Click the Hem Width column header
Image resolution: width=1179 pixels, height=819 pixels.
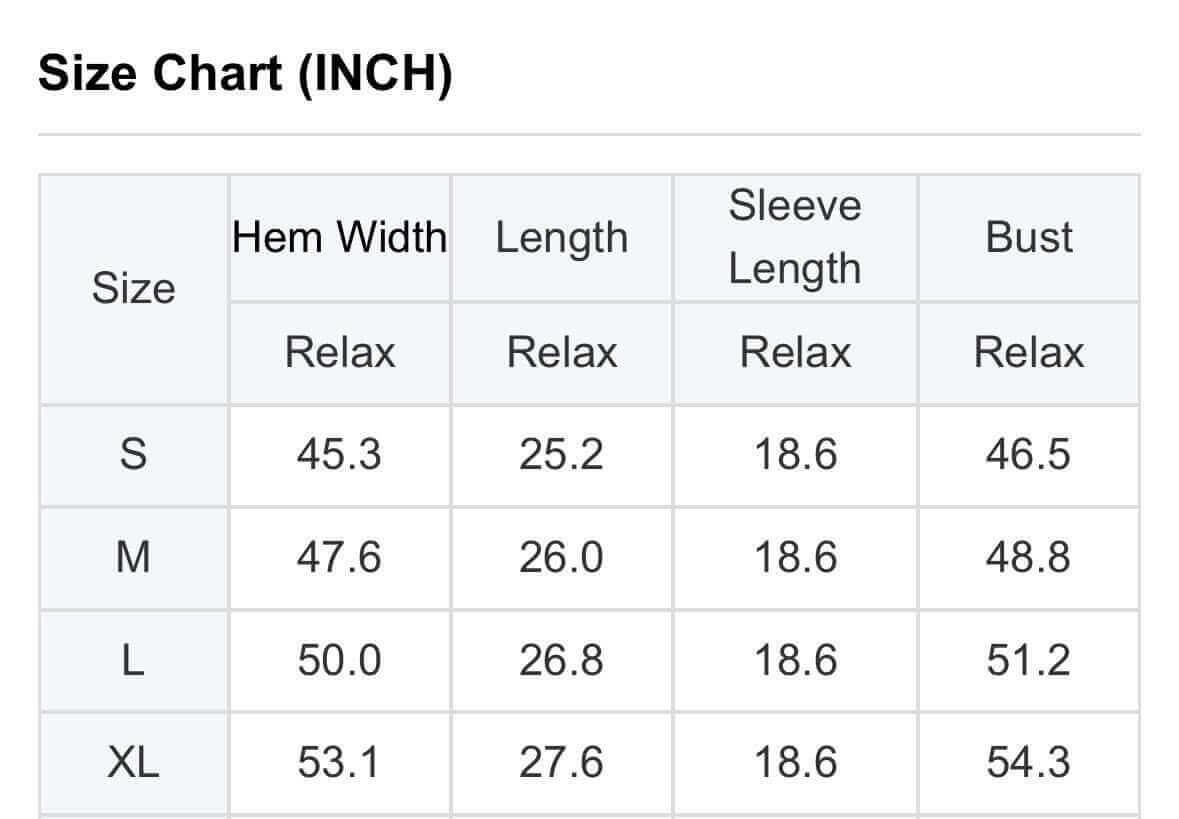coord(340,238)
